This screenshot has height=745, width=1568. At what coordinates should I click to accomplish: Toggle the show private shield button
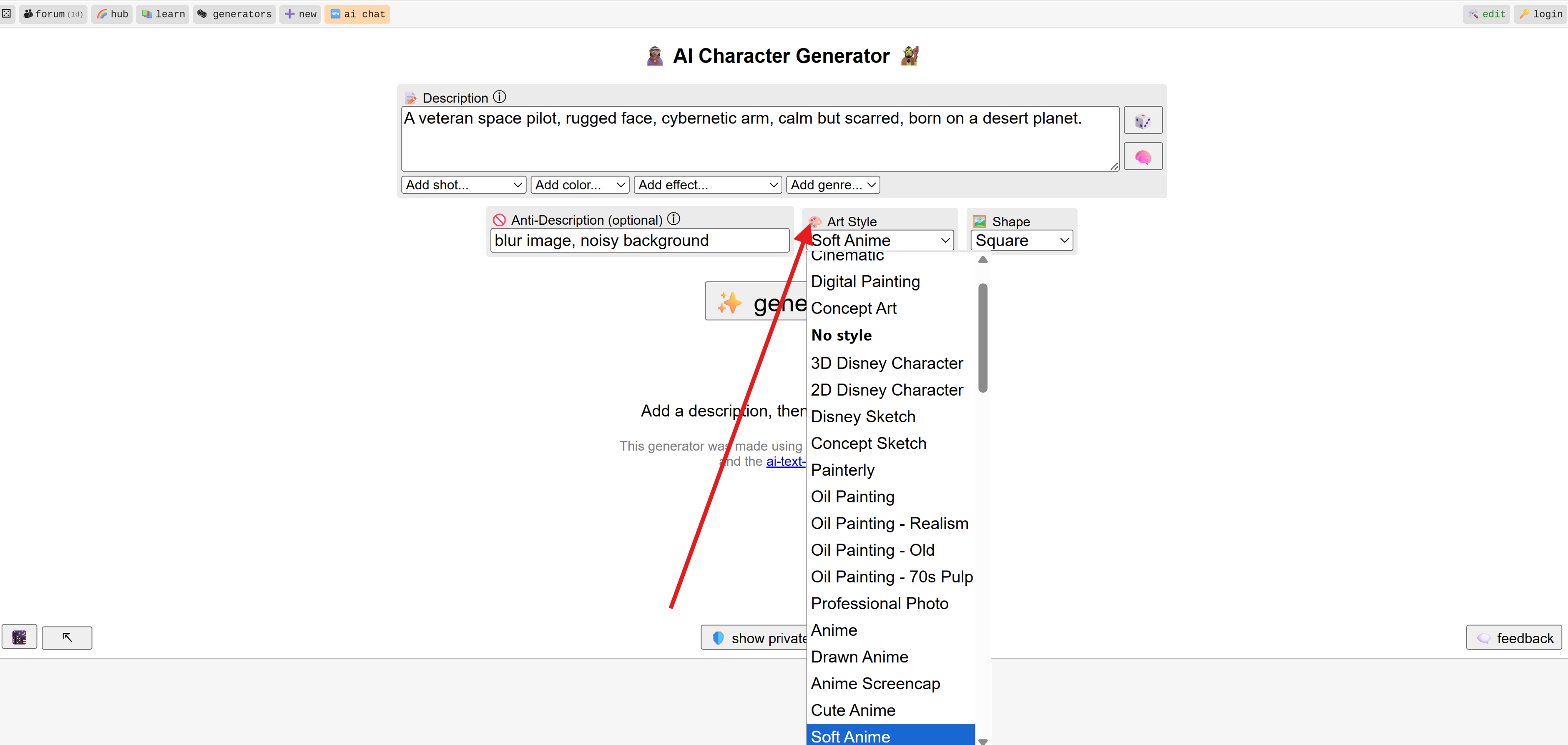[x=755, y=637]
